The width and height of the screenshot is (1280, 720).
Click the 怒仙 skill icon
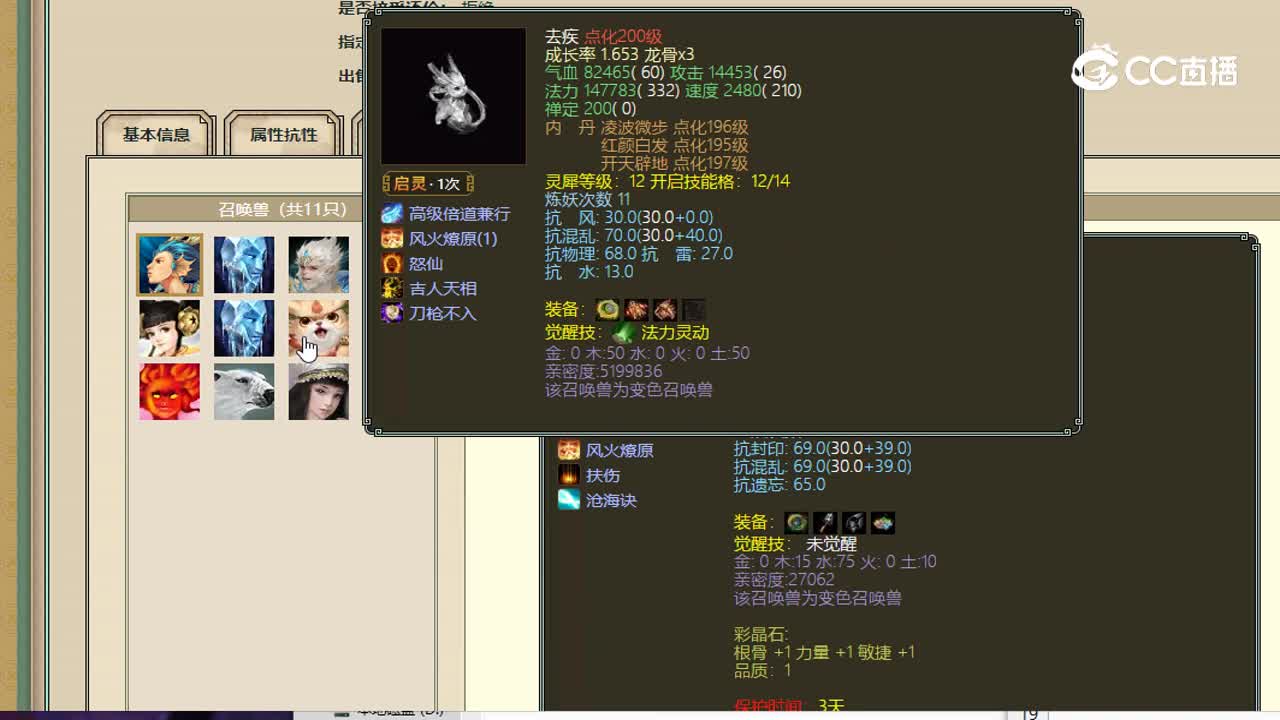point(391,264)
